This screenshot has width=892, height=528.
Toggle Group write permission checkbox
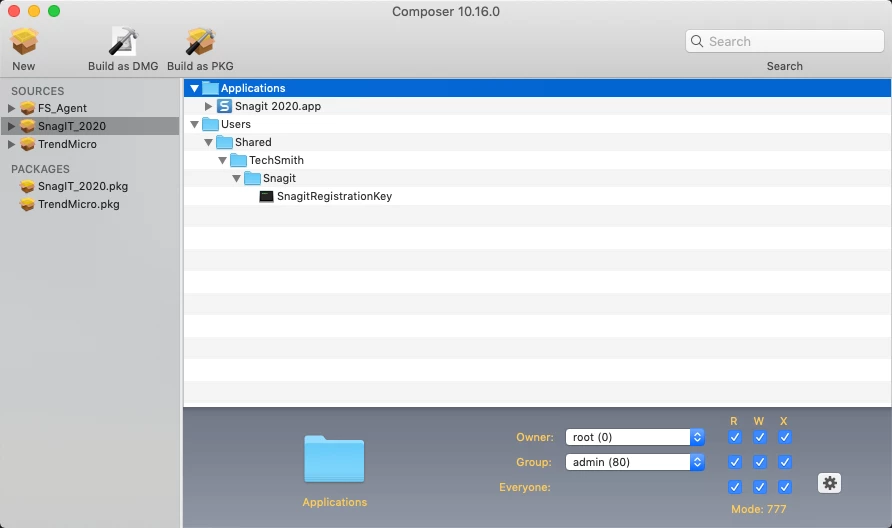759,462
